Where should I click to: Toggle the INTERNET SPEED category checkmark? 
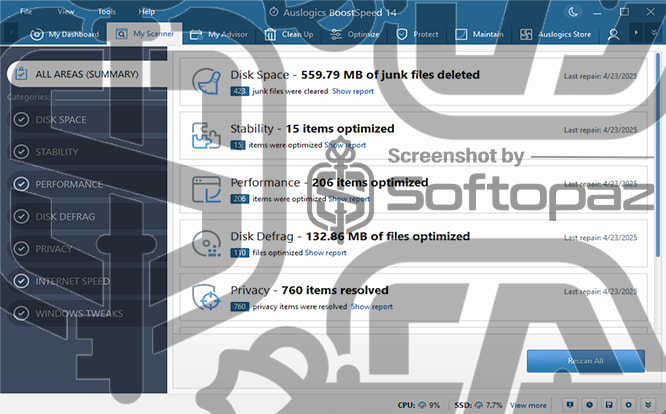(21, 281)
